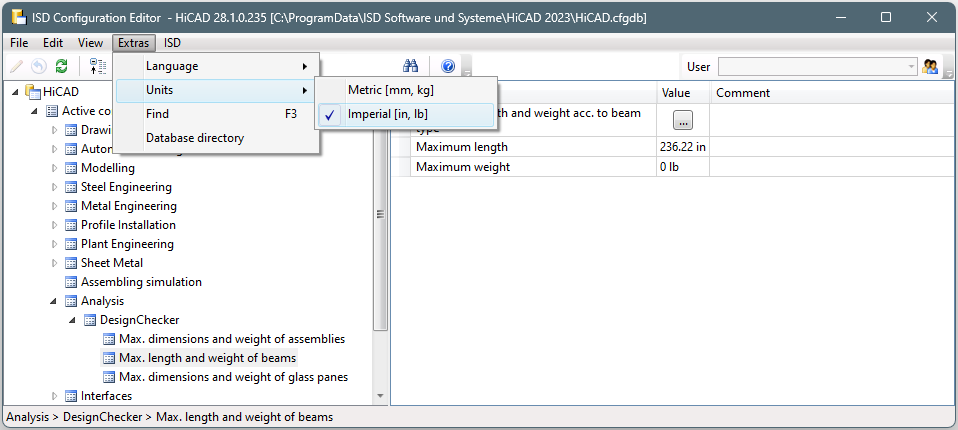
Task: Open the View menu
Action: [90, 43]
